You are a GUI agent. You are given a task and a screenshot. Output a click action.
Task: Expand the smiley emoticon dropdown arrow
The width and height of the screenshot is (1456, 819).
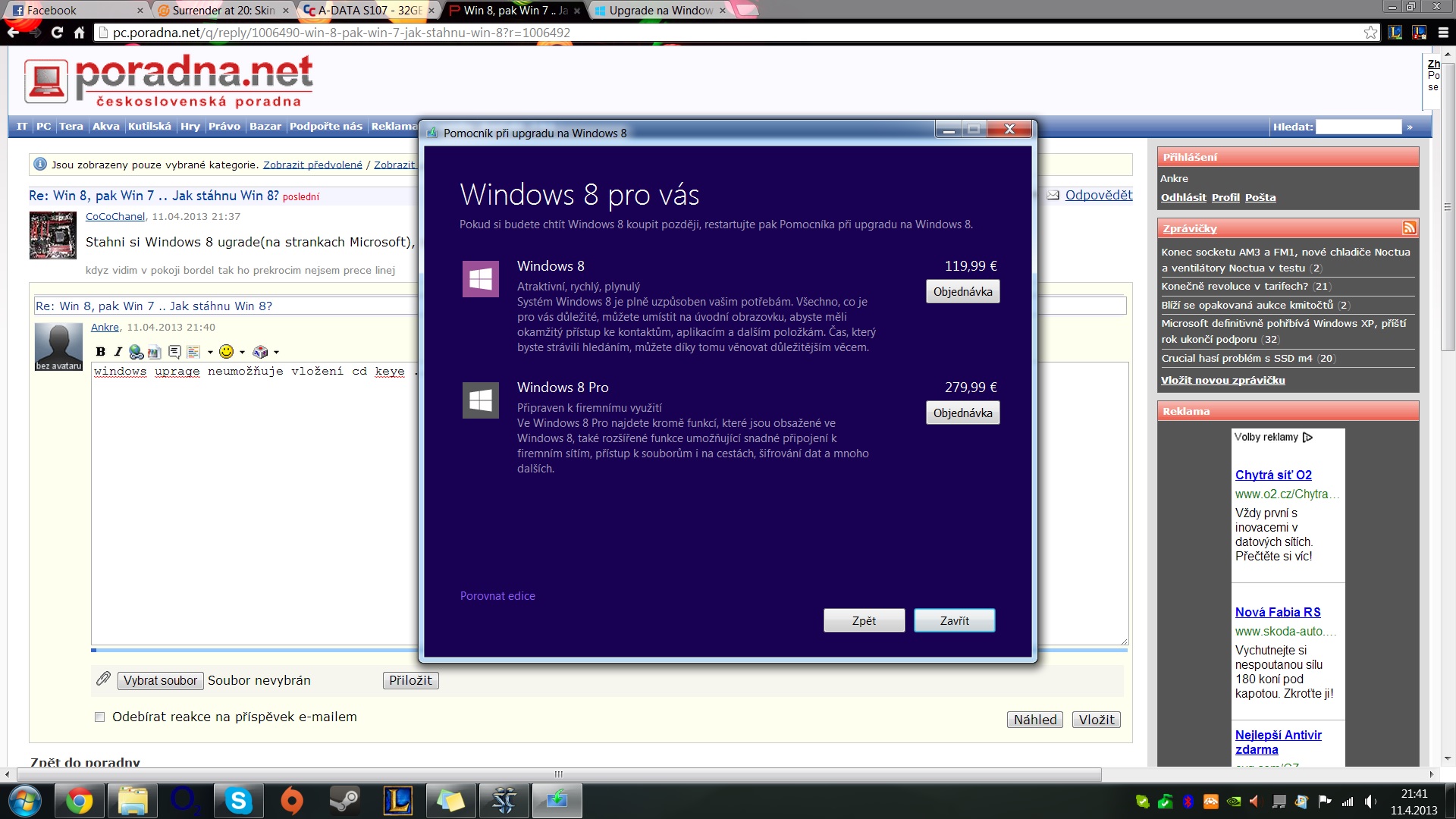pyautogui.click(x=242, y=352)
